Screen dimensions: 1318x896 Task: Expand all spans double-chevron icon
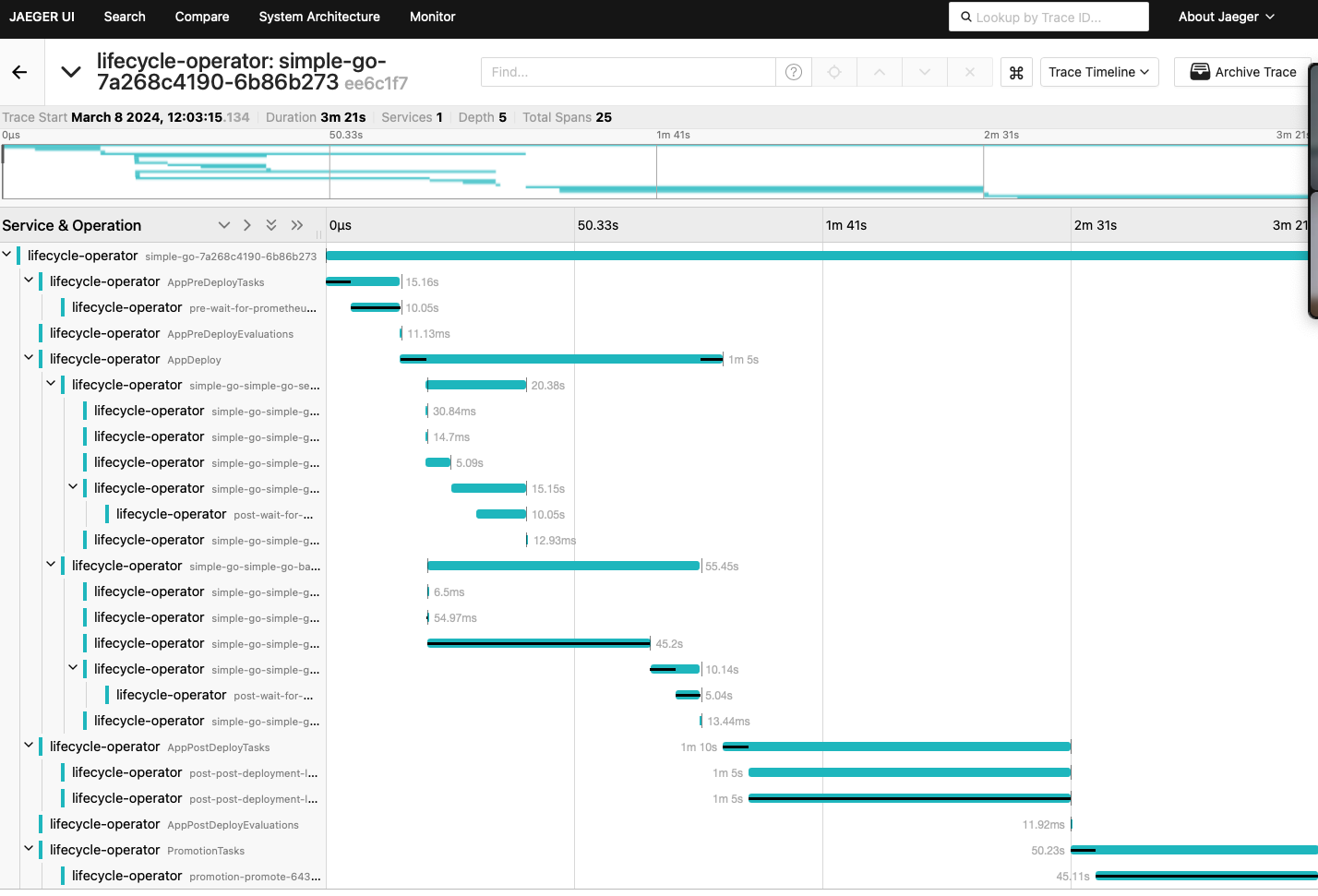click(x=271, y=225)
